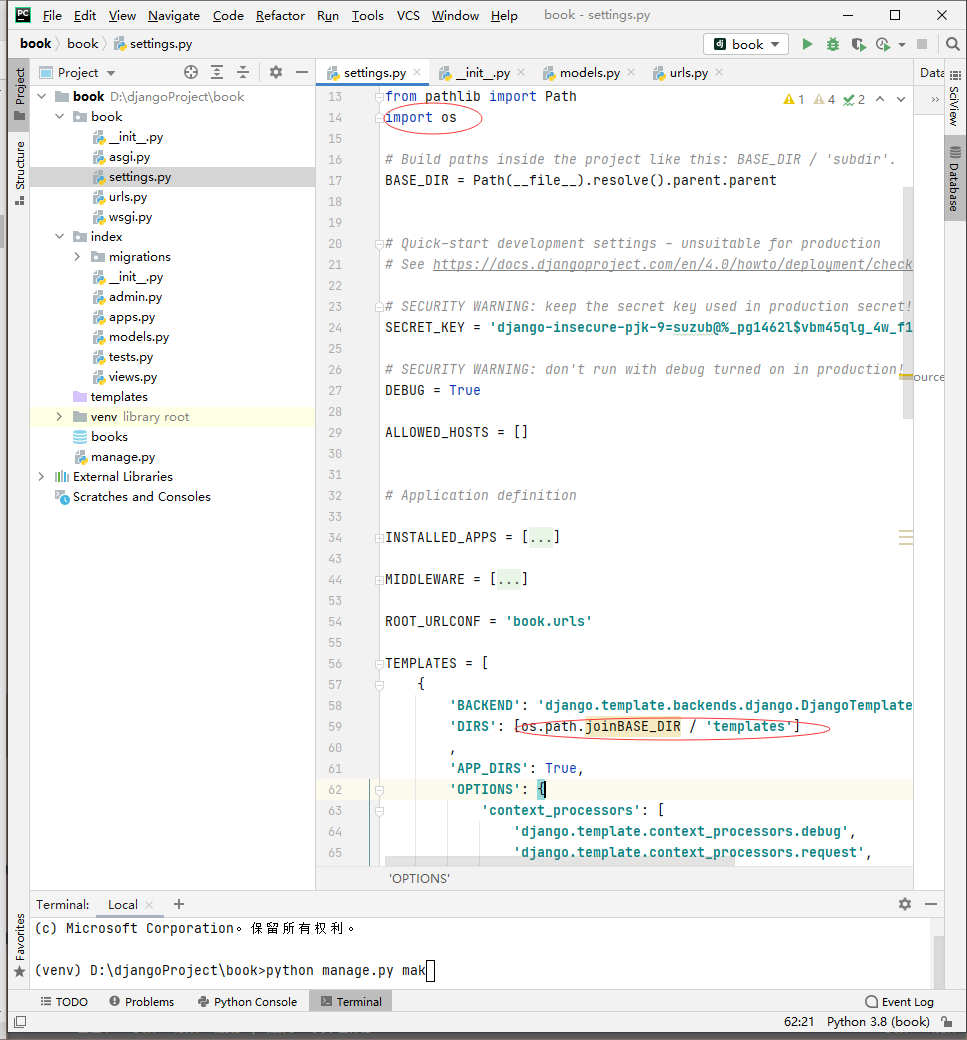Open search everywhere magnifier
This screenshot has width=967, height=1040.
click(x=952, y=44)
